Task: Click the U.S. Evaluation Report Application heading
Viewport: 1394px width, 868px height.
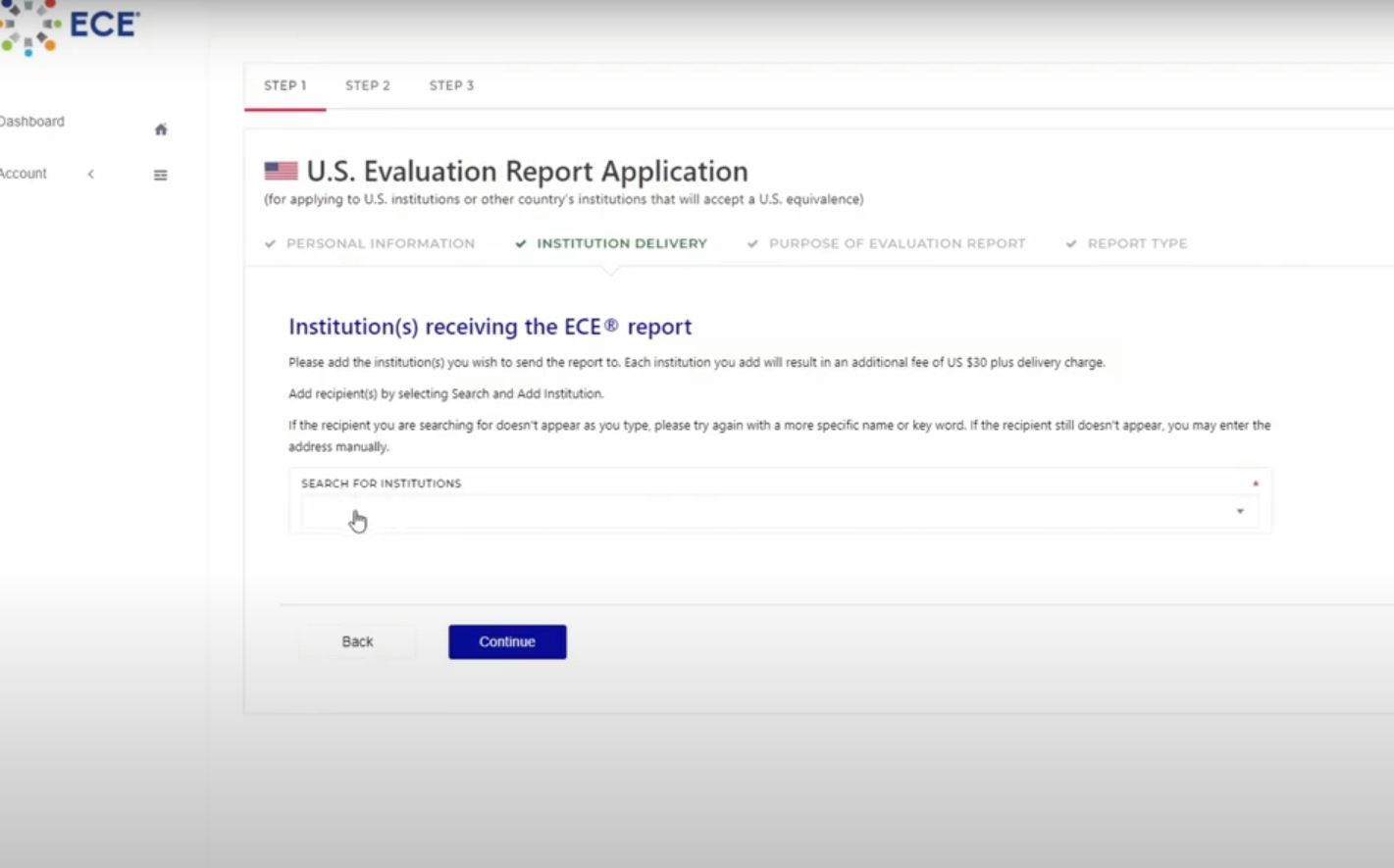Action: (527, 171)
